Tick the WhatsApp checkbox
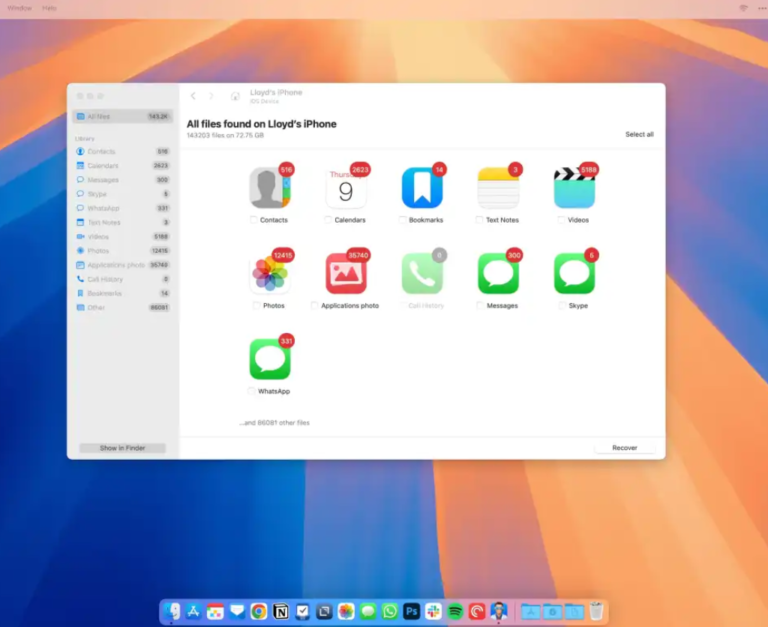The image size is (768, 627). pyautogui.click(x=252, y=391)
